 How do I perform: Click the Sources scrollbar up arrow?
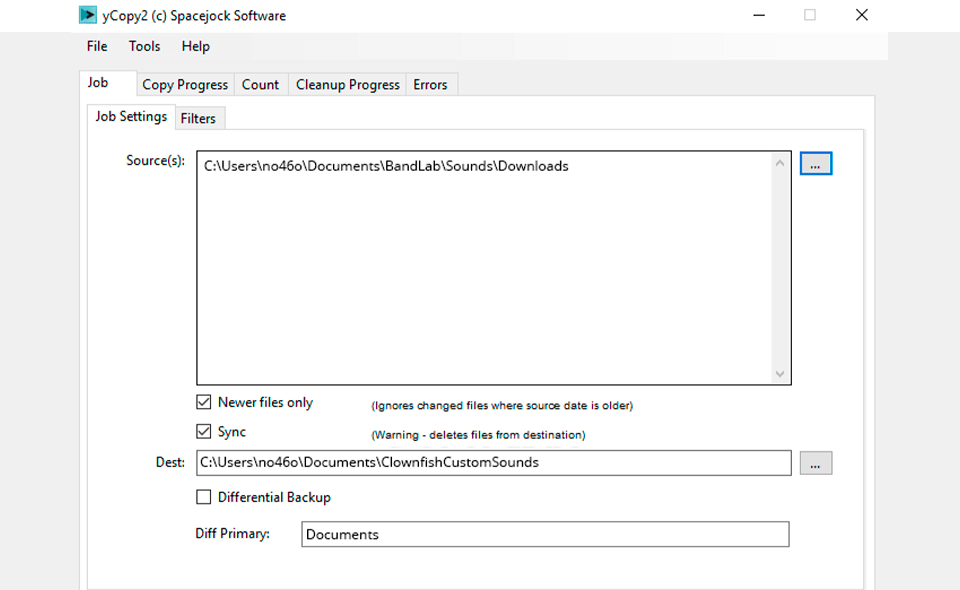tap(780, 163)
